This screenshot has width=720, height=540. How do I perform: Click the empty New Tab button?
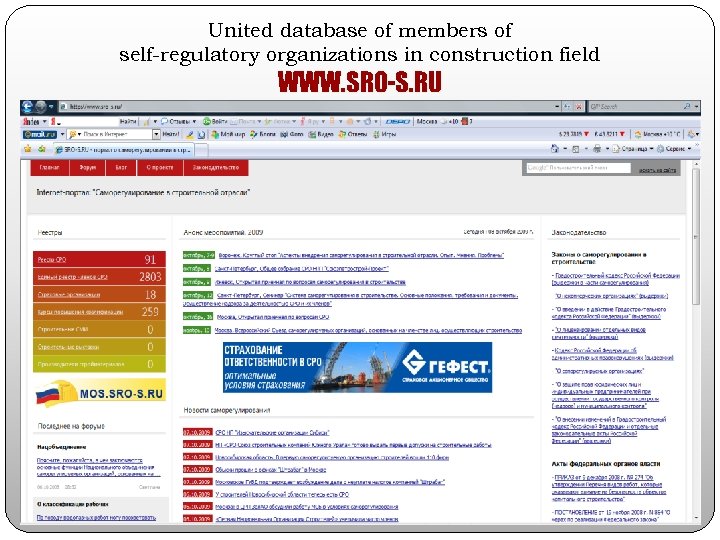(202, 150)
